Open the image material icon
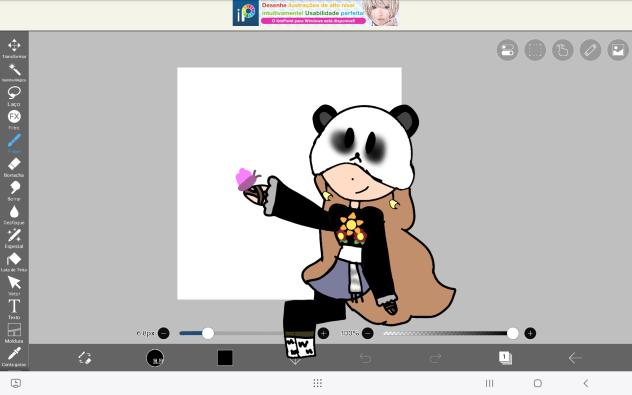 618,50
